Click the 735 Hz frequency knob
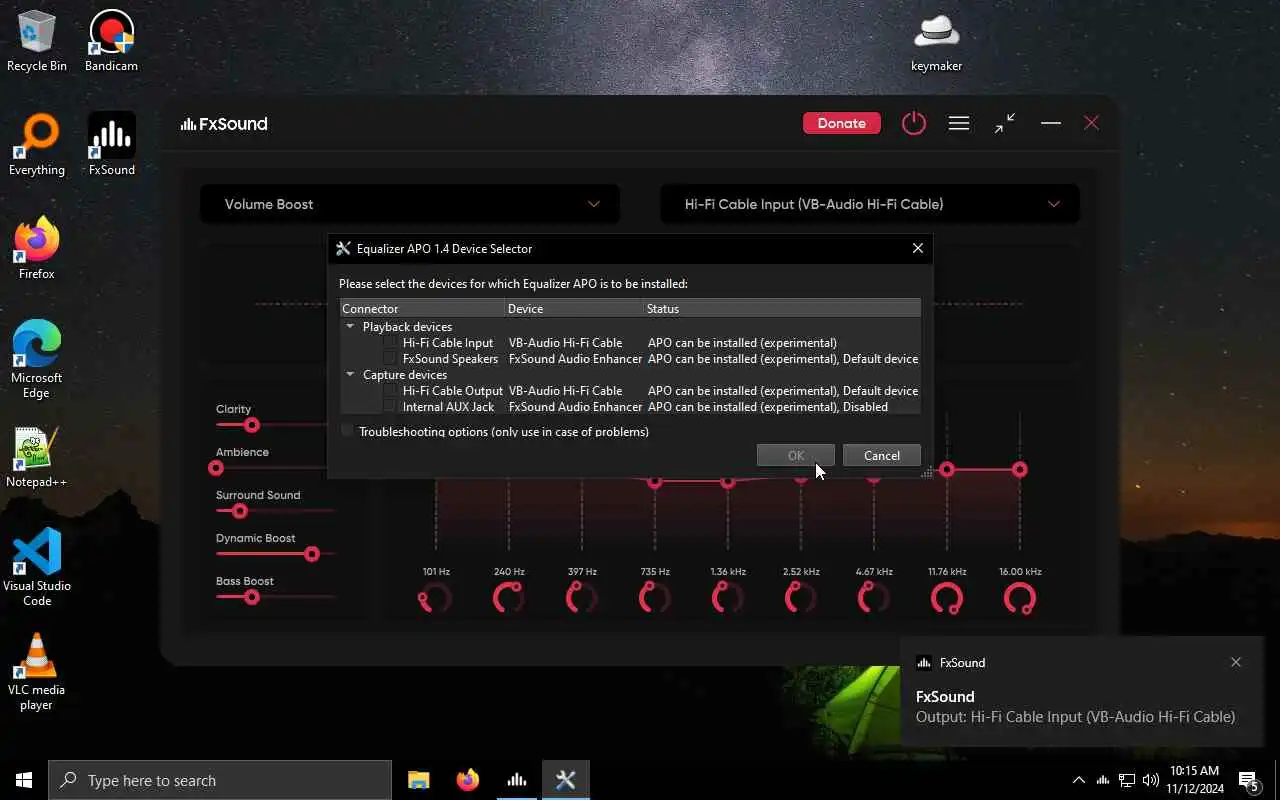 pyautogui.click(x=655, y=599)
